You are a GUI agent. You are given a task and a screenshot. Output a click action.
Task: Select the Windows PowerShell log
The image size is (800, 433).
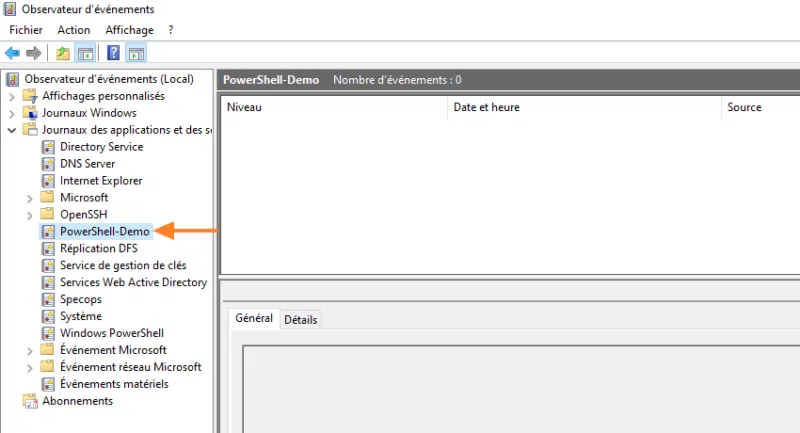(x=112, y=333)
